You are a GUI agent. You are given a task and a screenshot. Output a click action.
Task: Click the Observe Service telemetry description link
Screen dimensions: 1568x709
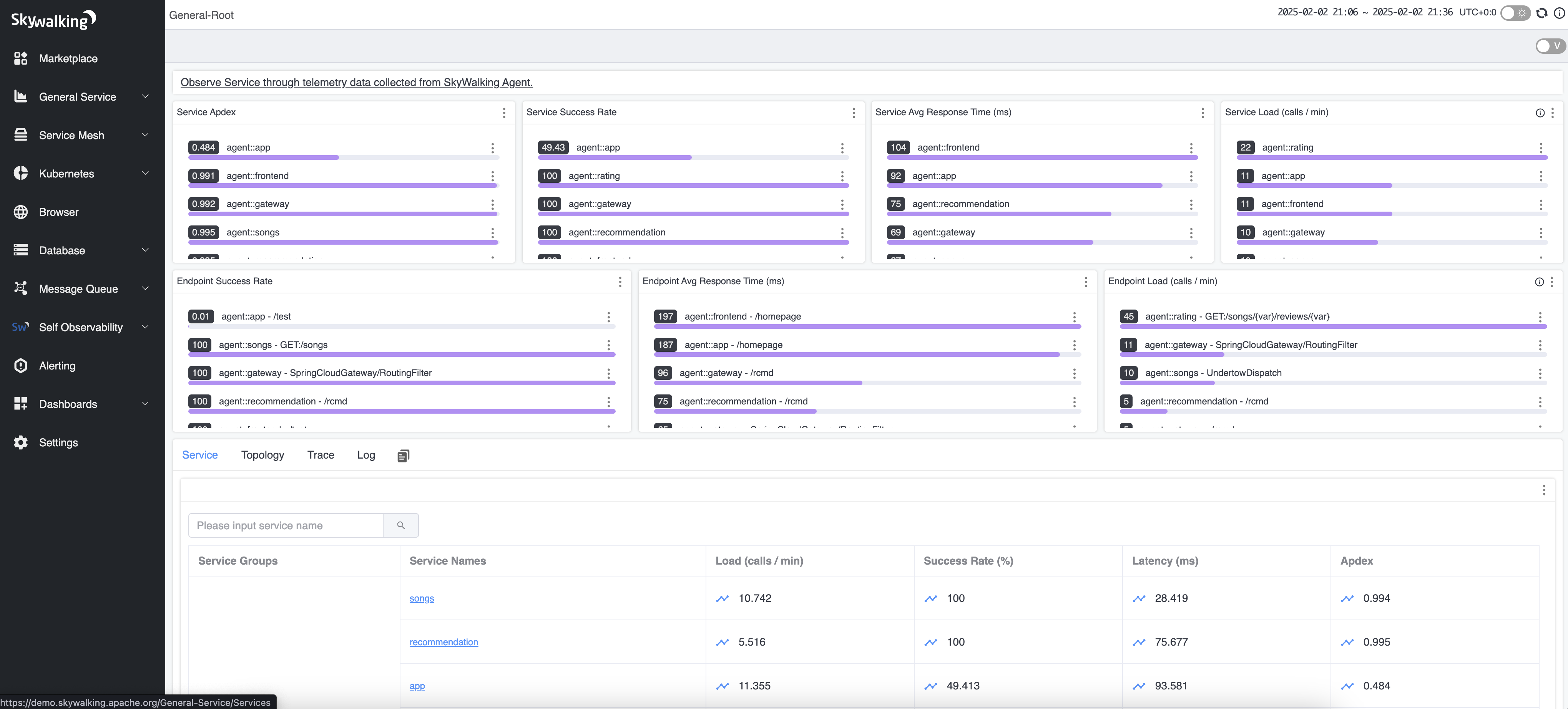tap(357, 82)
